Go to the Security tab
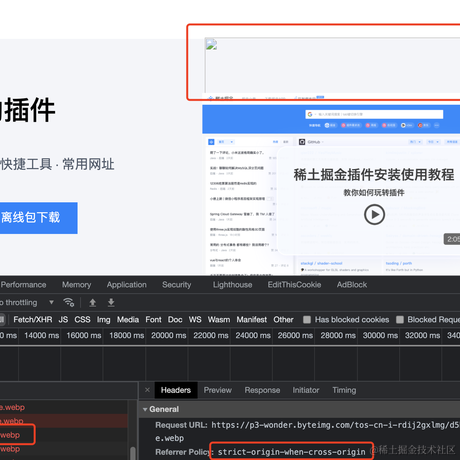The width and height of the screenshot is (460, 460). point(177,285)
